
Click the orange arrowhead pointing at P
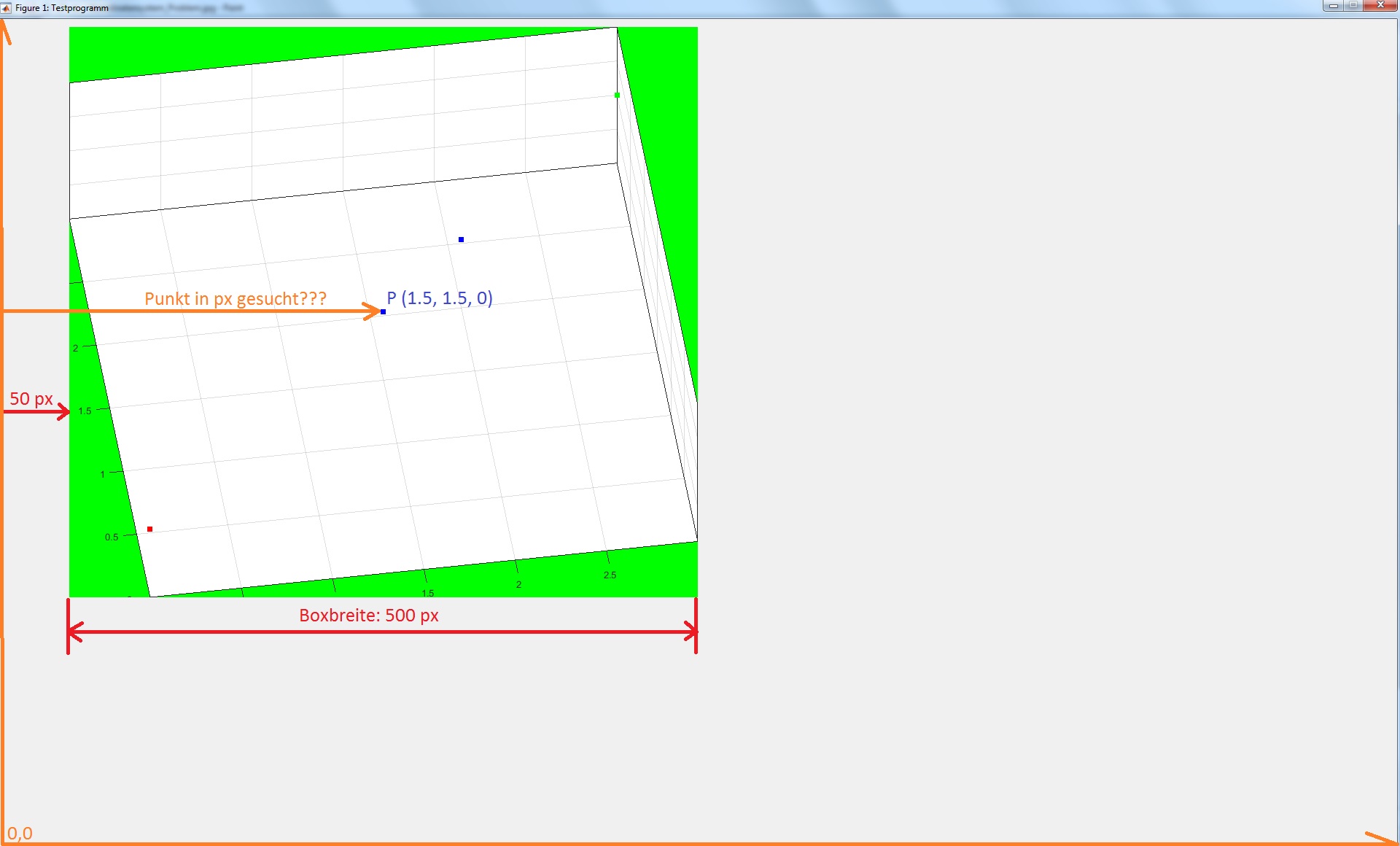click(373, 311)
